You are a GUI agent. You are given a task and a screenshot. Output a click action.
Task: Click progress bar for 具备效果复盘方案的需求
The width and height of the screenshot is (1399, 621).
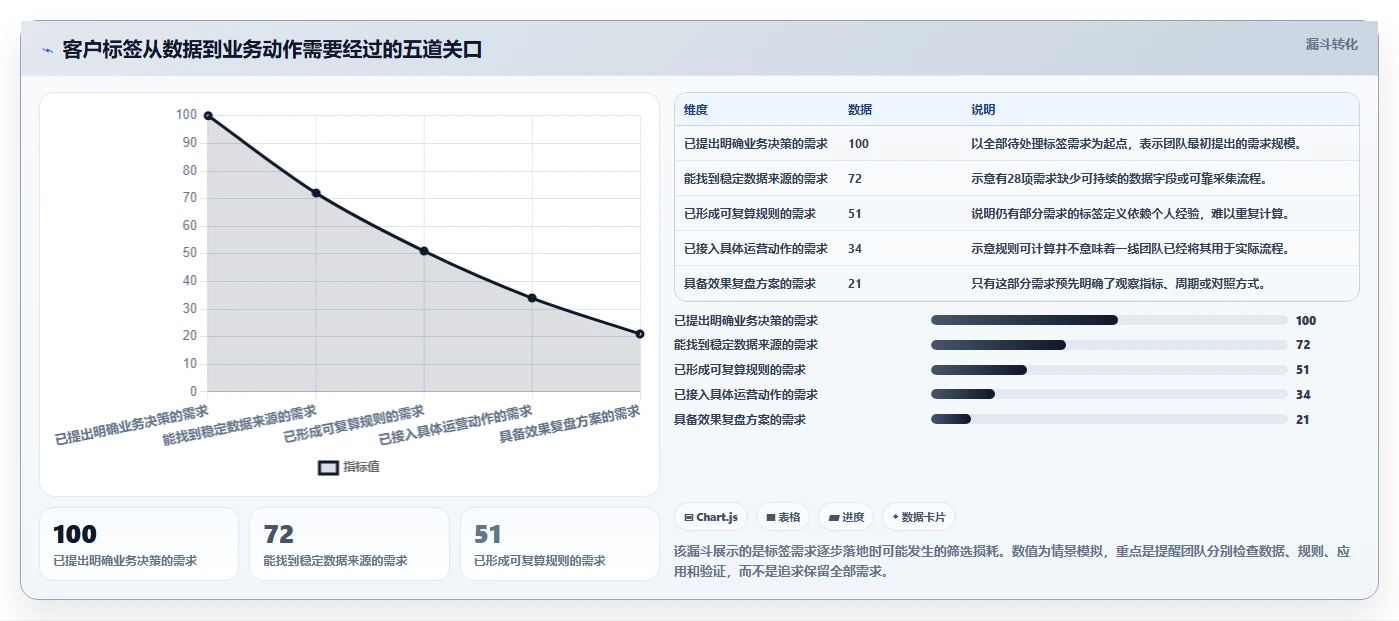(x=1109, y=420)
